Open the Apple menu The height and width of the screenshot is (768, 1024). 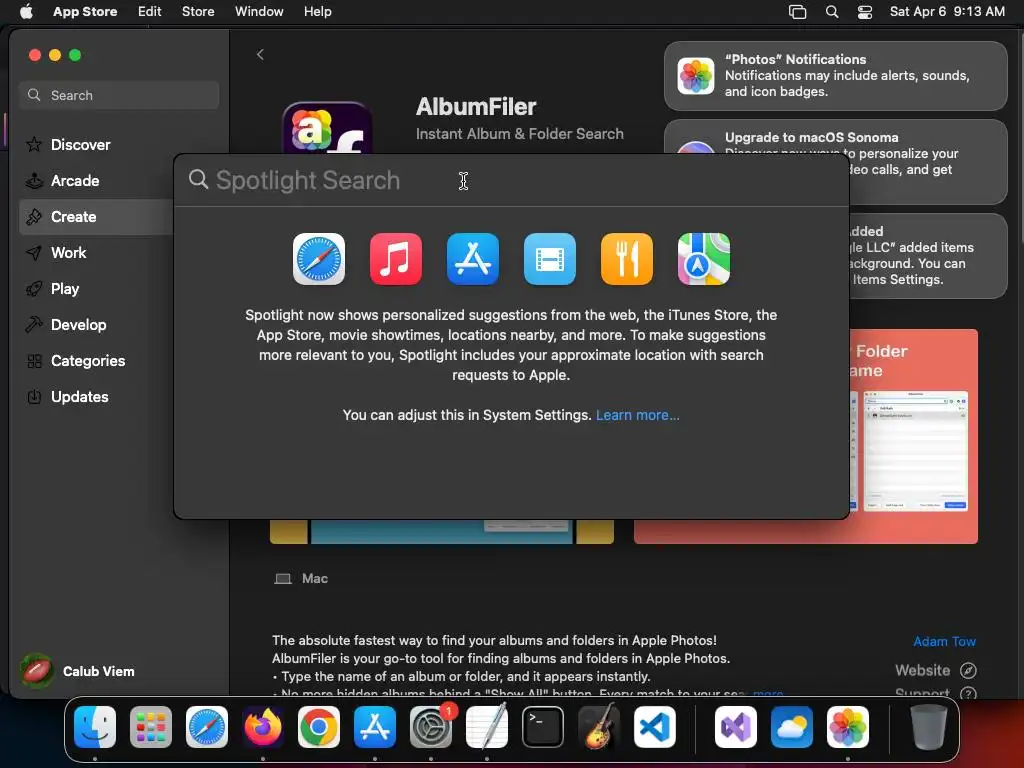click(x=26, y=12)
